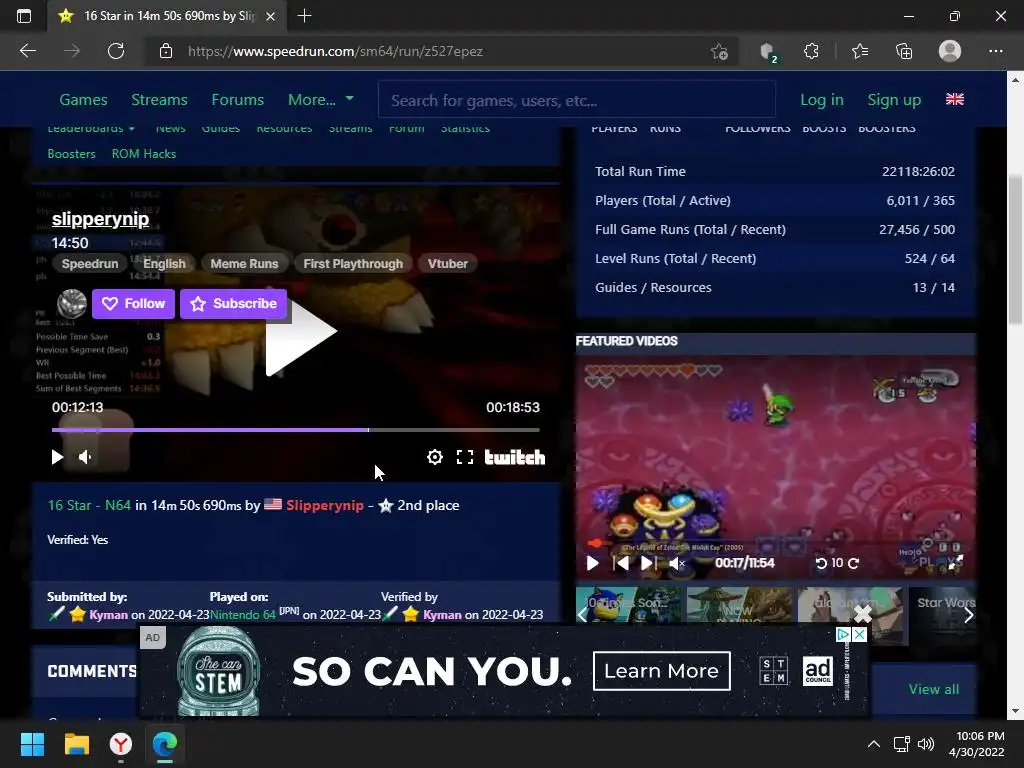The image size is (1024, 768).
Task: Open browser extensions puzzle icon
Action: (811, 51)
